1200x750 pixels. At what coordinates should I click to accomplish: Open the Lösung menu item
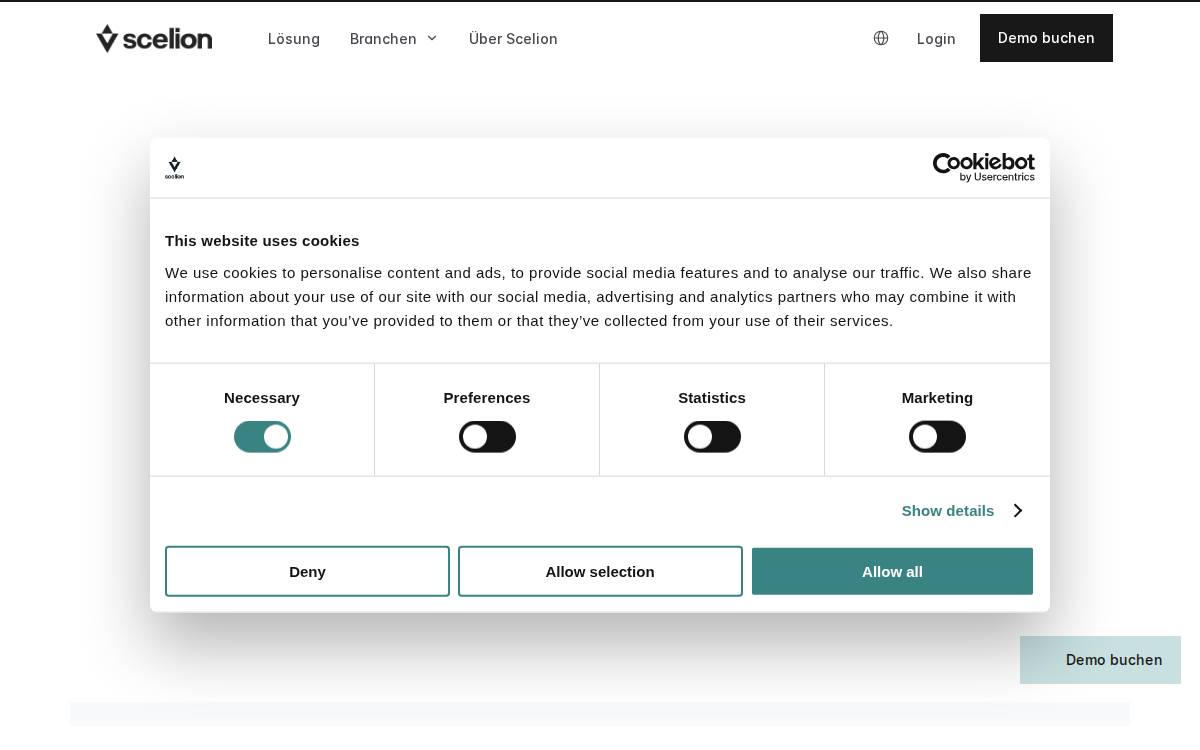[x=294, y=38]
